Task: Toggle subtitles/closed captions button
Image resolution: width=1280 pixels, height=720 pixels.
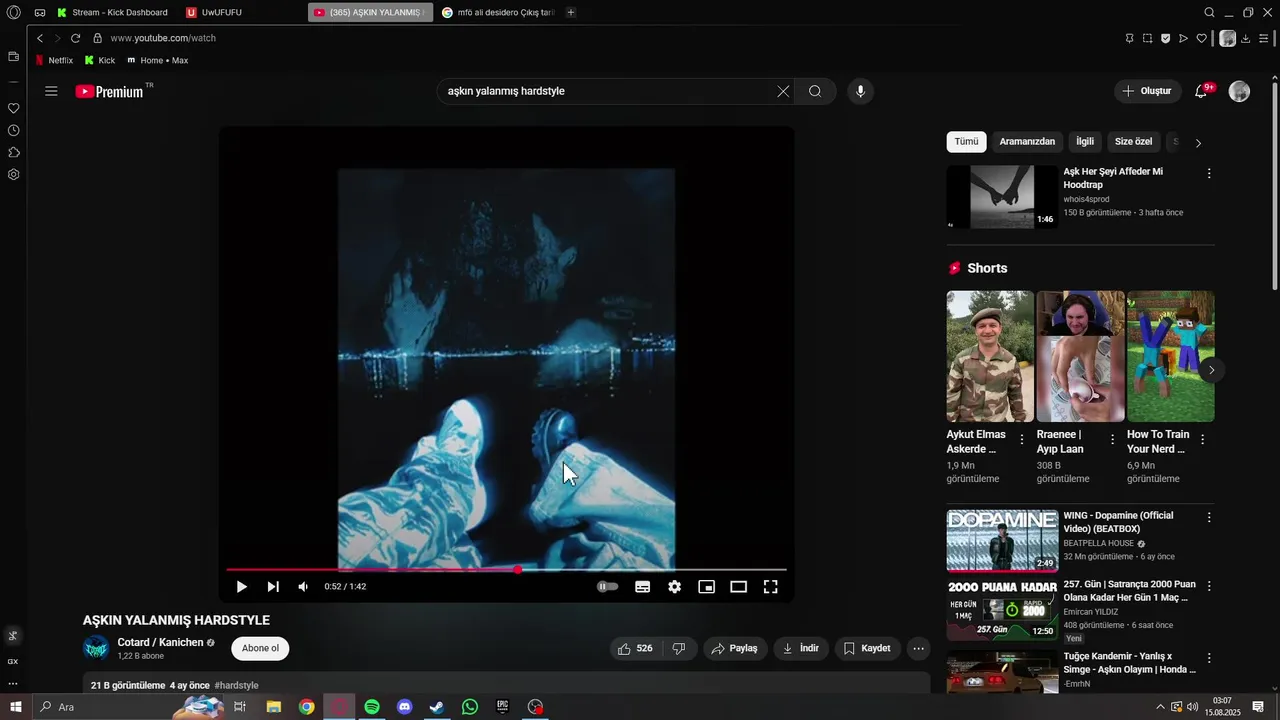Action: (643, 587)
